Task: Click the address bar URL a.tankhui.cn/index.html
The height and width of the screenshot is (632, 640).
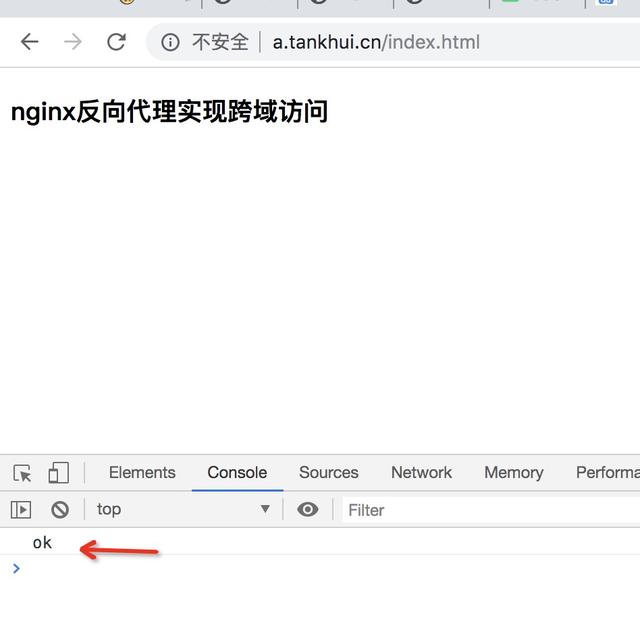Action: (x=376, y=42)
